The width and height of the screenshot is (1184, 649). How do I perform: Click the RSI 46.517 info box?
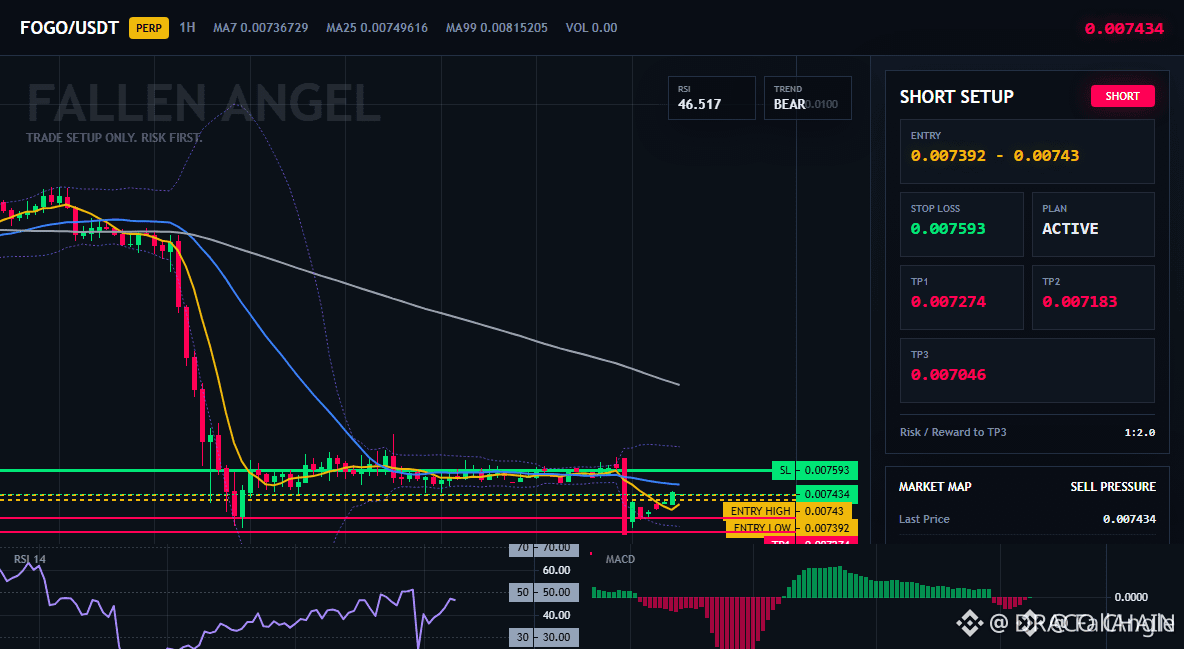(x=711, y=98)
